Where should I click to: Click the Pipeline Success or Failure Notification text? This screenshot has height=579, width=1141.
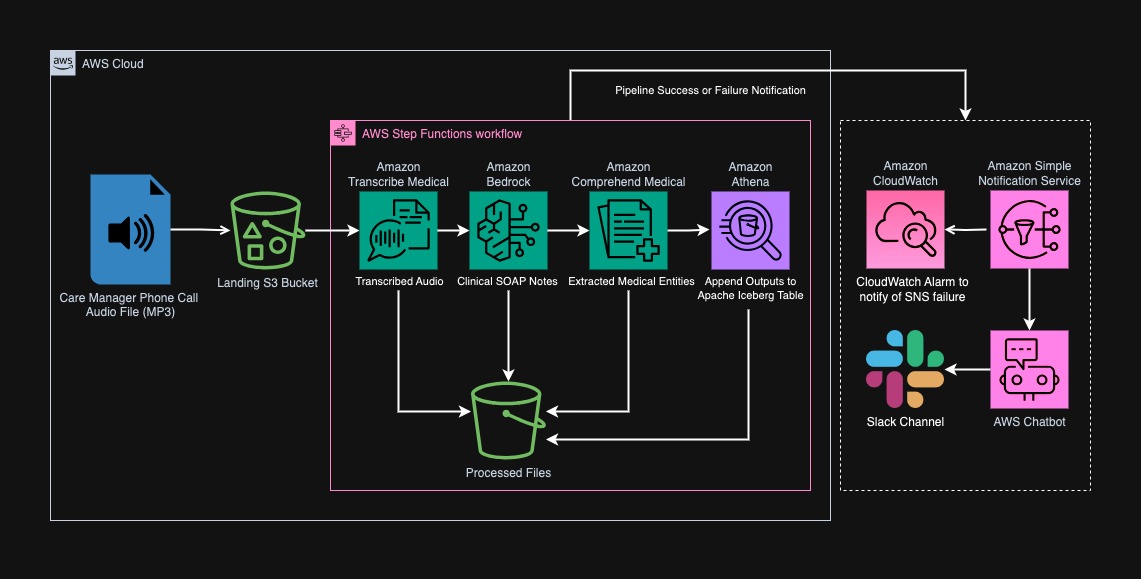711,90
